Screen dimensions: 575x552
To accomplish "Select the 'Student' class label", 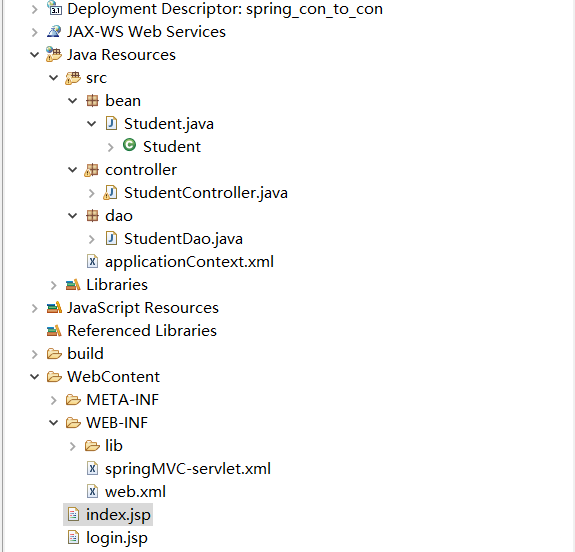I will tap(172, 147).
